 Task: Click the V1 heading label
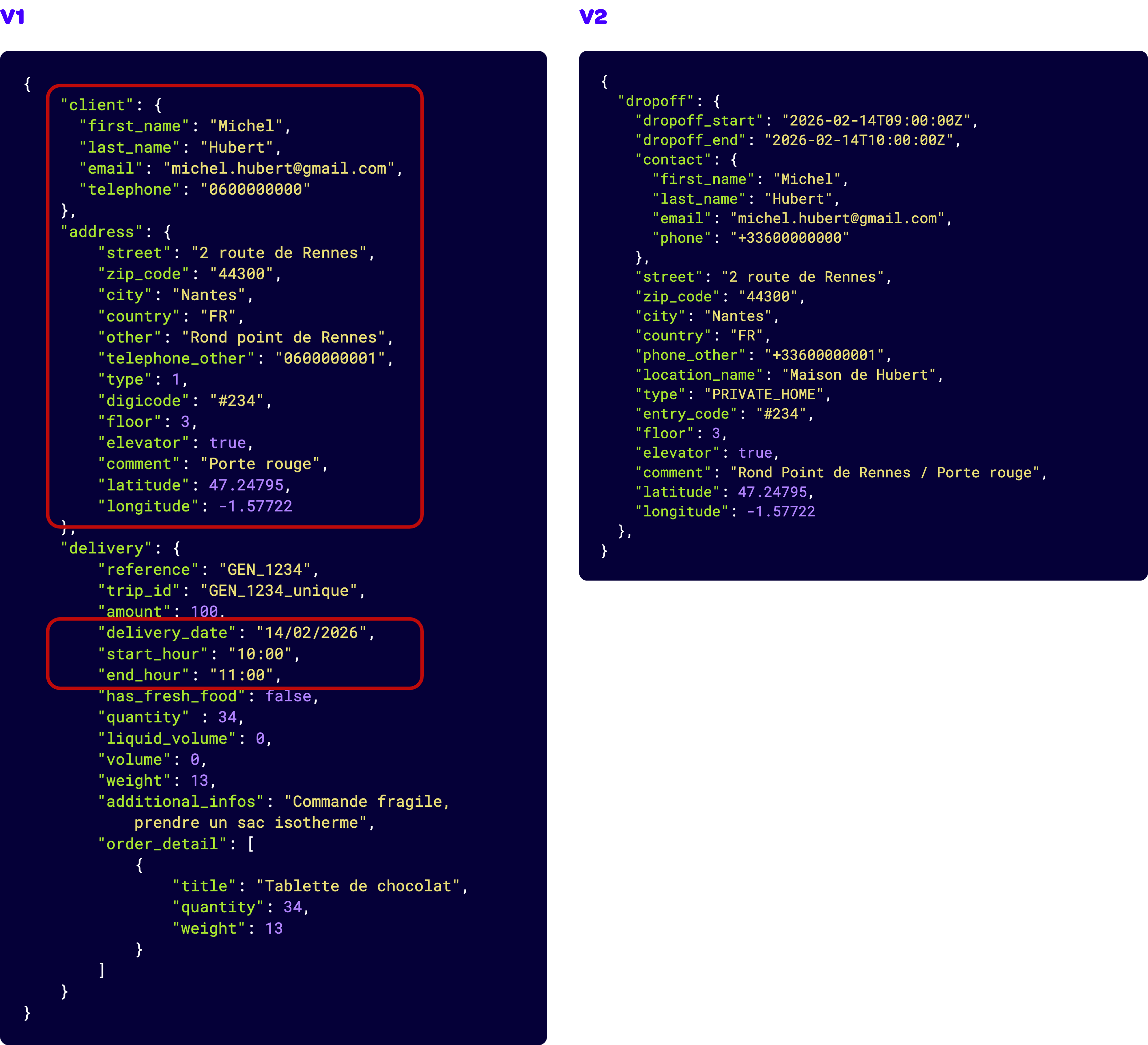tap(12, 16)
